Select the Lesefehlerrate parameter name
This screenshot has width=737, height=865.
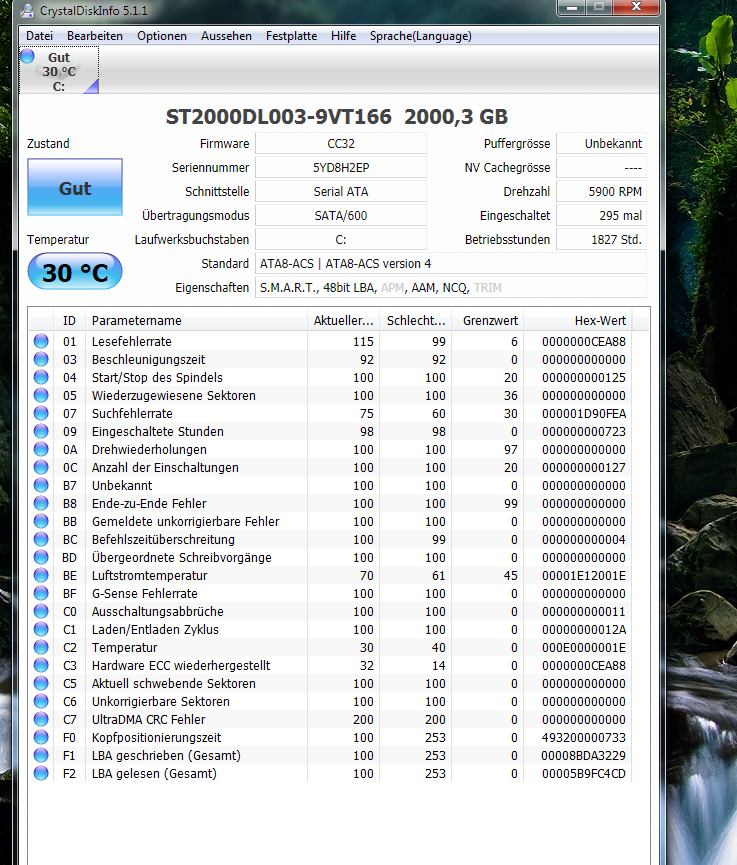[131, 341]
